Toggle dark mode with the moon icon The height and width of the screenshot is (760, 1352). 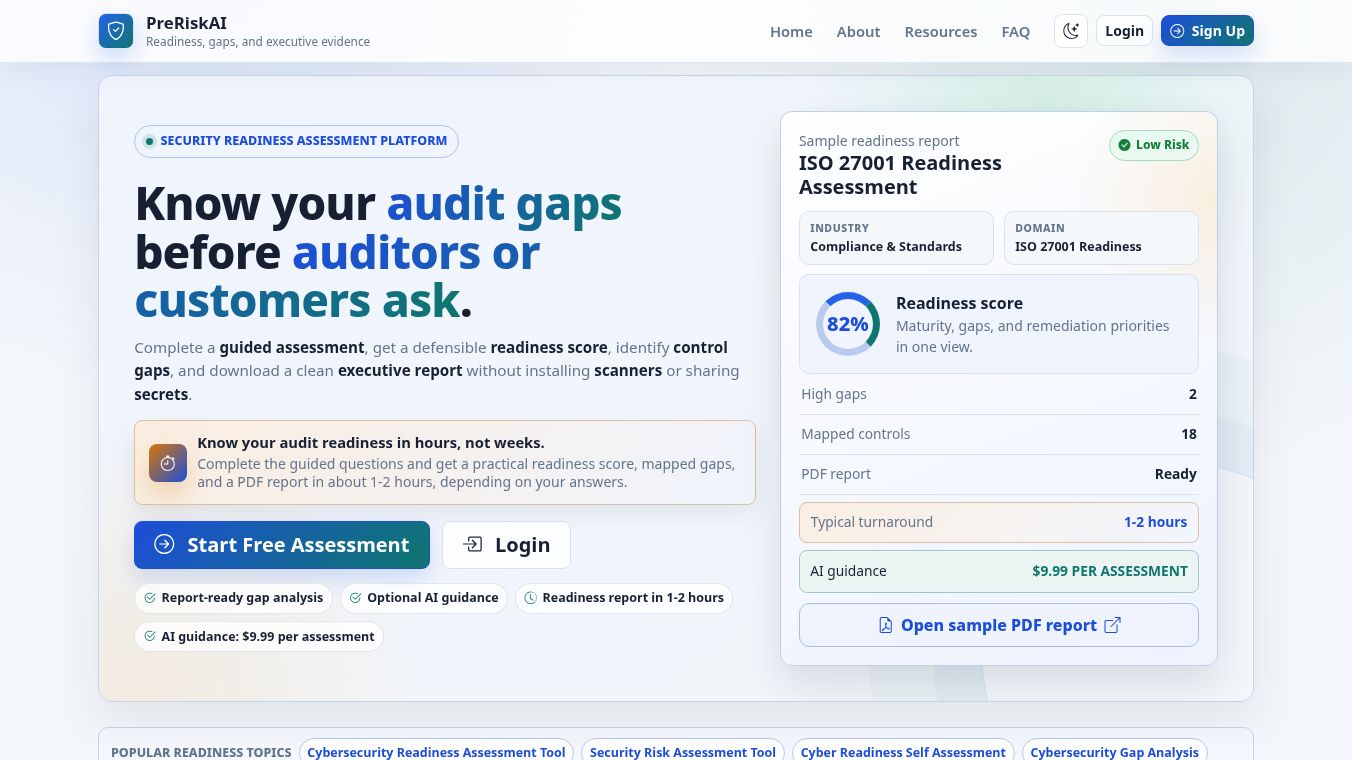(x=1071, y=31)
